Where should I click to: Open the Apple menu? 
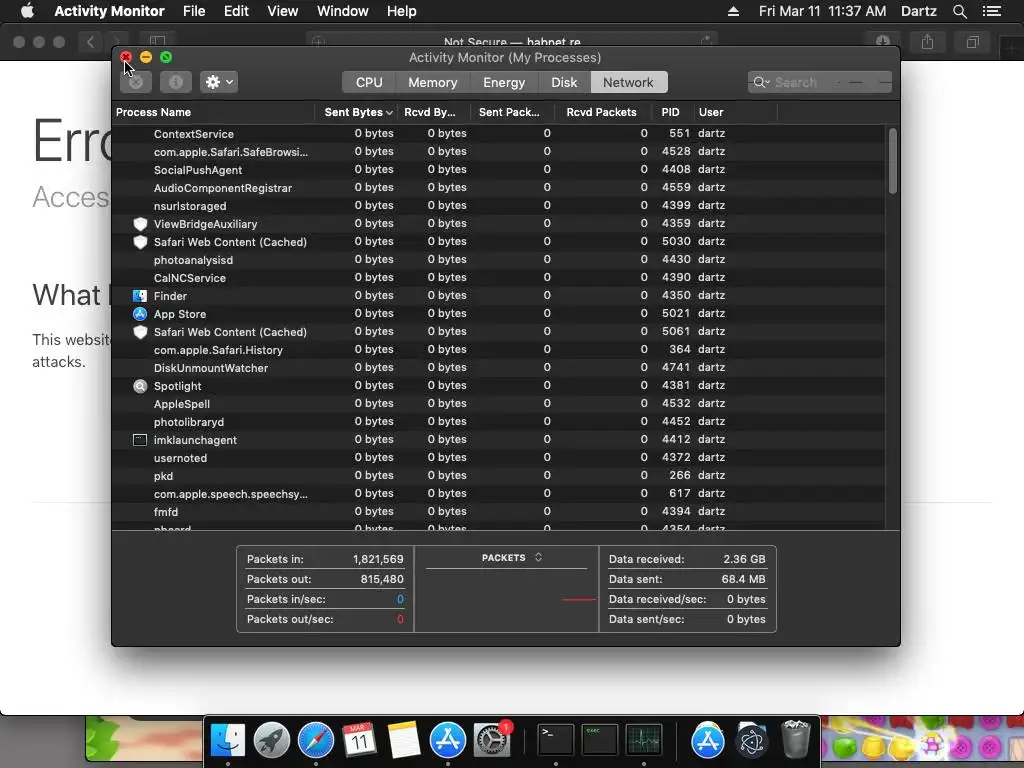(27, 11)
